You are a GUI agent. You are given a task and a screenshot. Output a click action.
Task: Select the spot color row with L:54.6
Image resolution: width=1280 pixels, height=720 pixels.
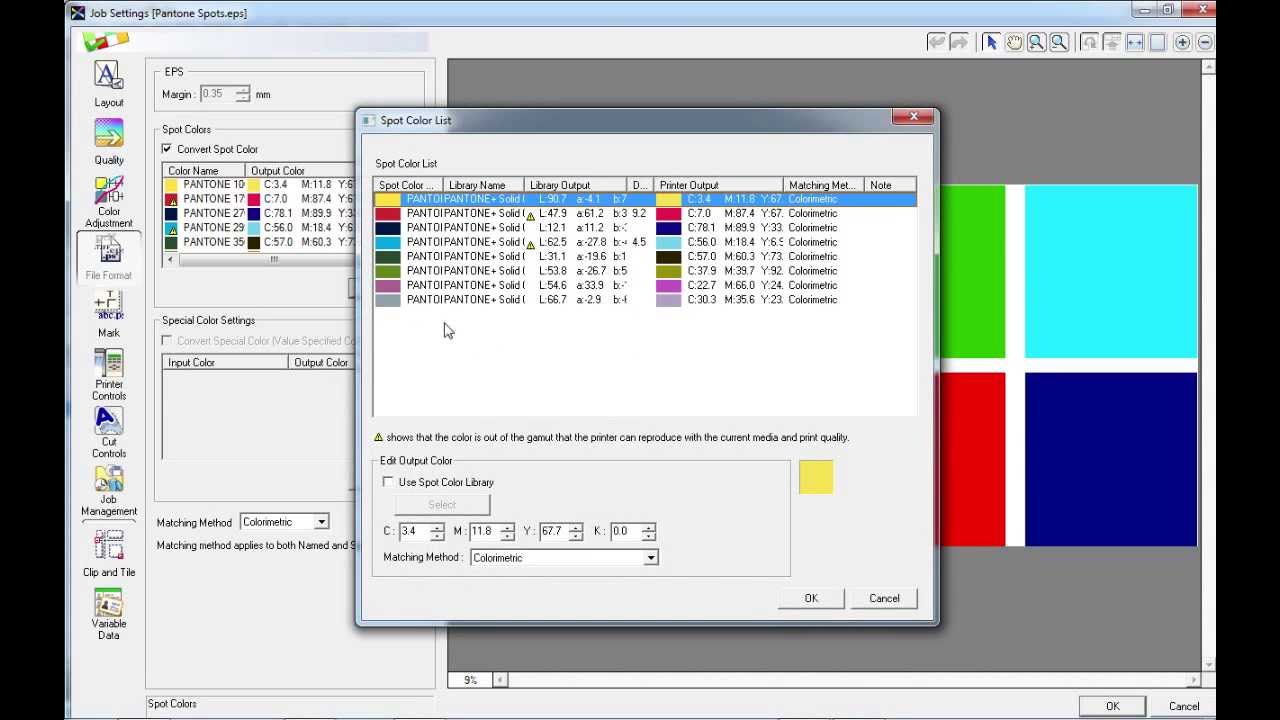[x=645, y=285]
